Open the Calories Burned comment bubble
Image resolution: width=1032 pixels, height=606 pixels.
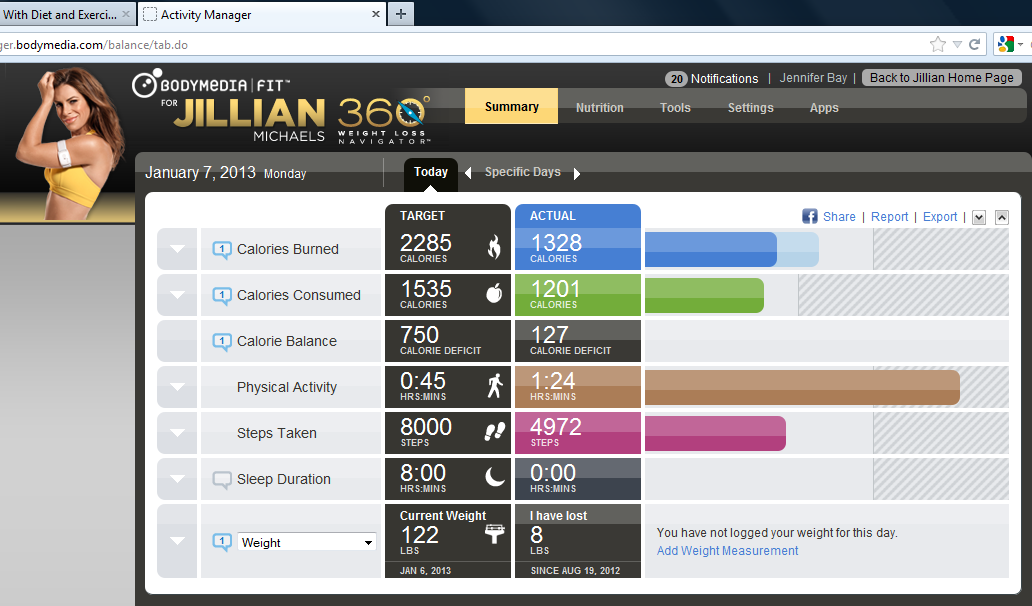(222, 249)
